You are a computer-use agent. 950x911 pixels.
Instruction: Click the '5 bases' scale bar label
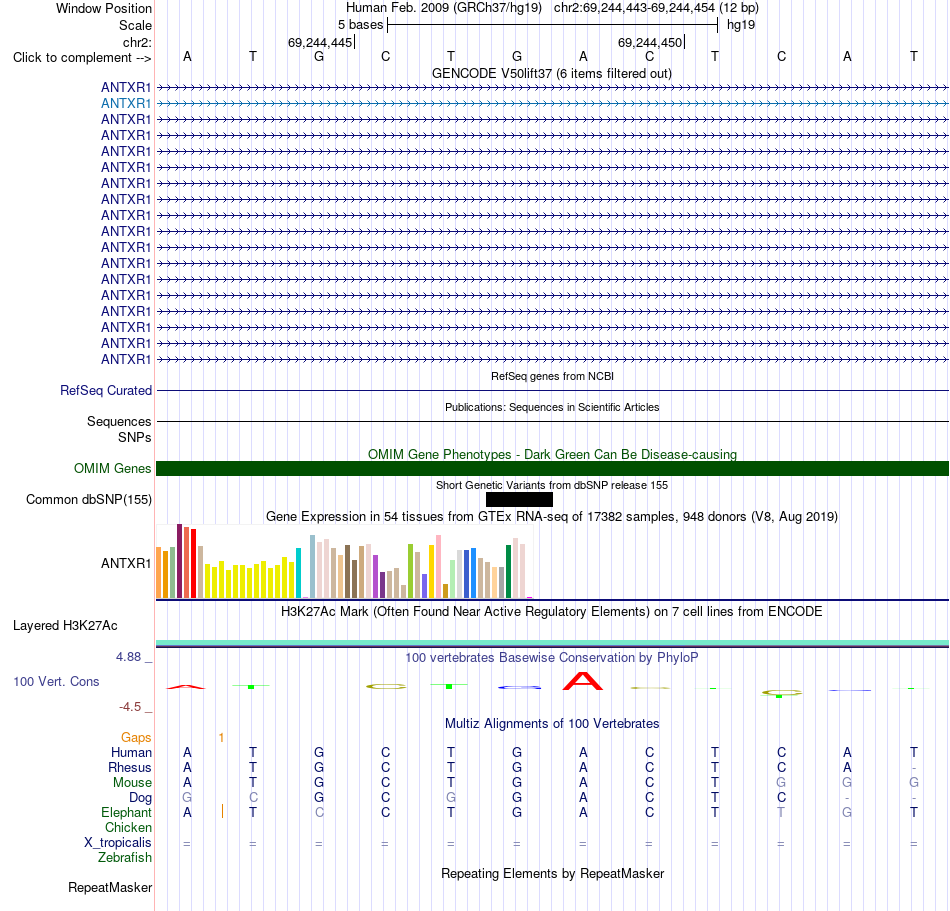click(360, 25)
